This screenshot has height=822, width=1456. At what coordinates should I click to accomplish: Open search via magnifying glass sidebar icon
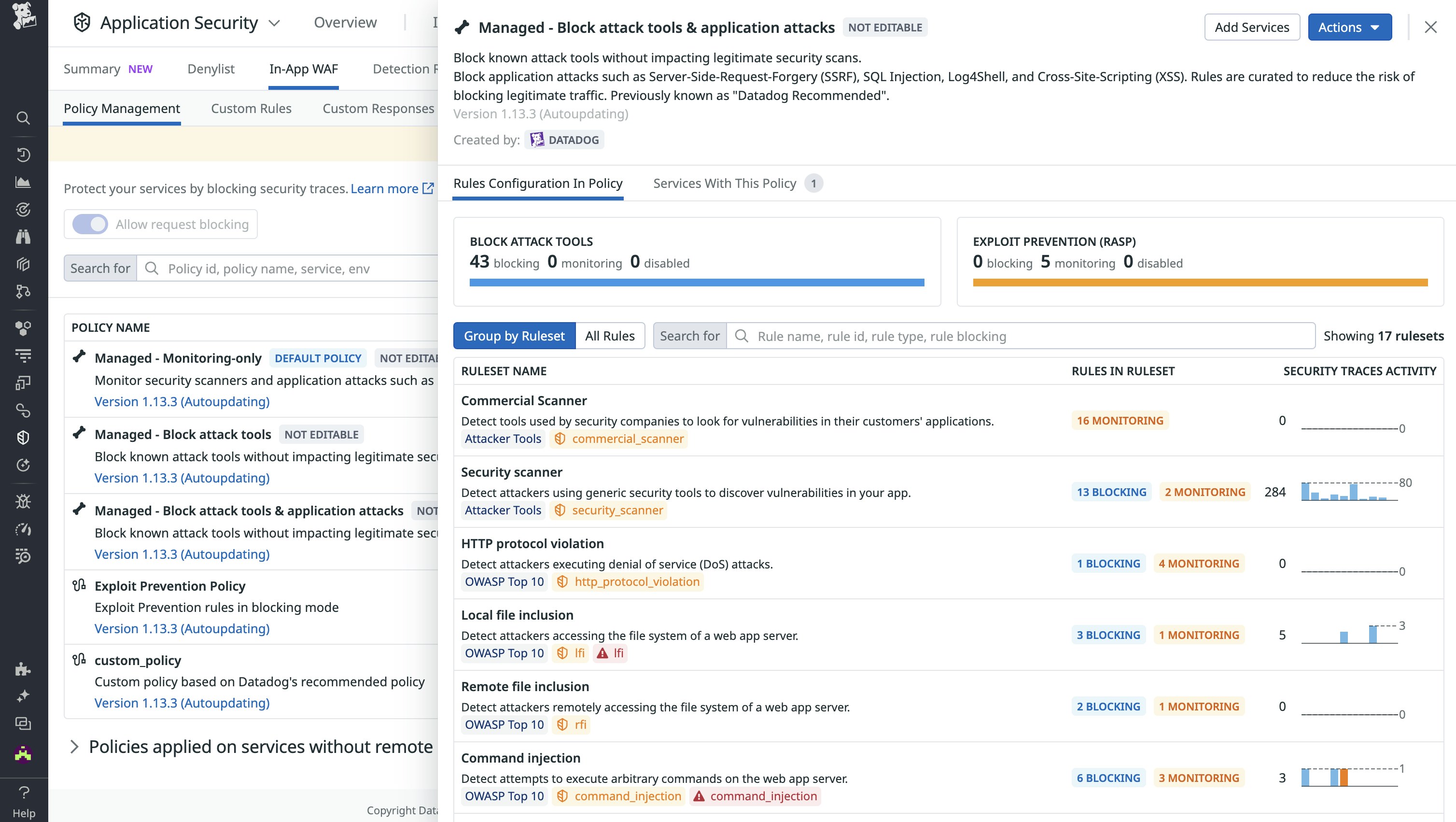[x=23, y=118]
